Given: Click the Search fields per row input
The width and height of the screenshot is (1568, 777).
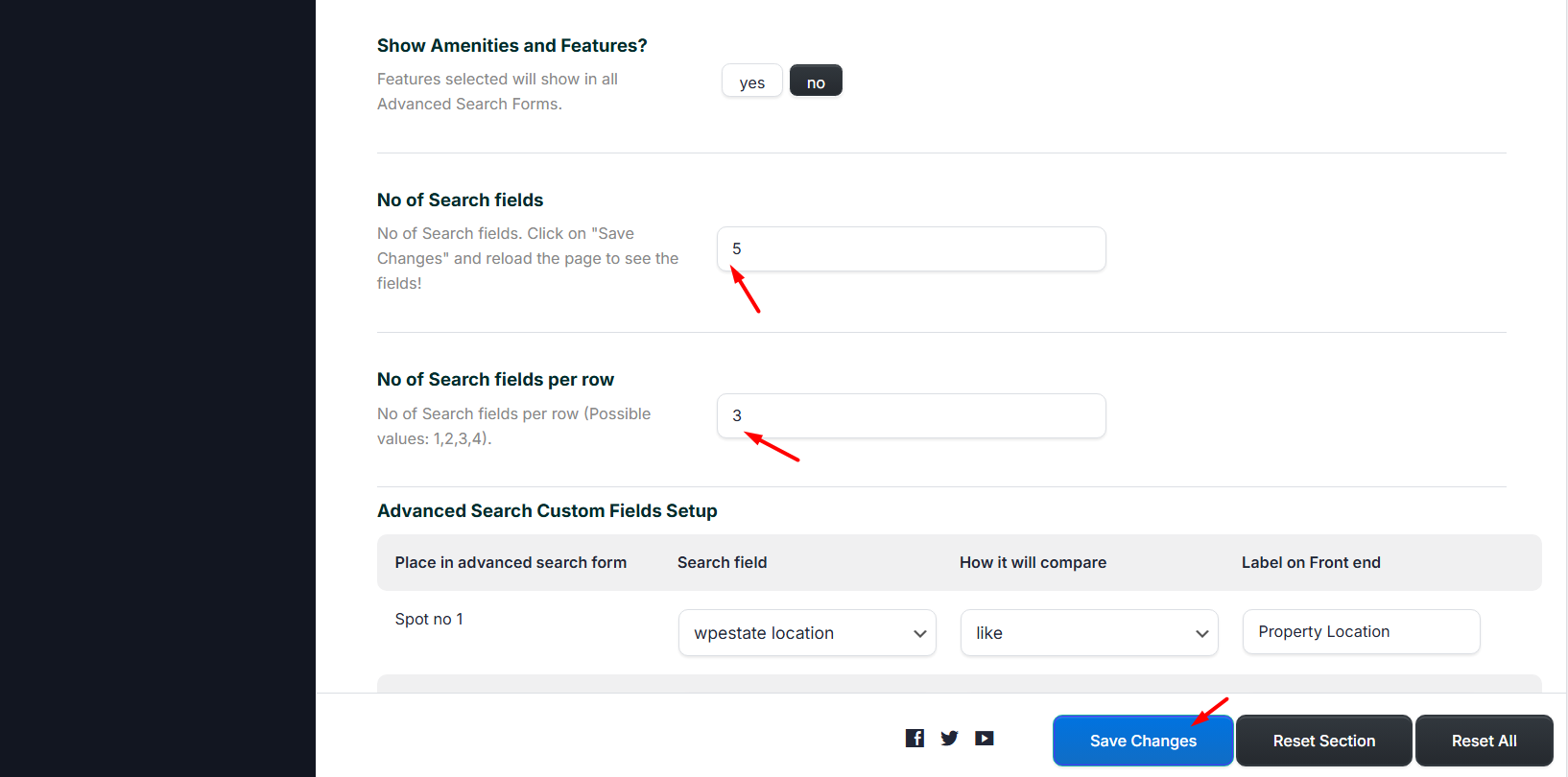Looking at the screenshot, I should [911, 416].
